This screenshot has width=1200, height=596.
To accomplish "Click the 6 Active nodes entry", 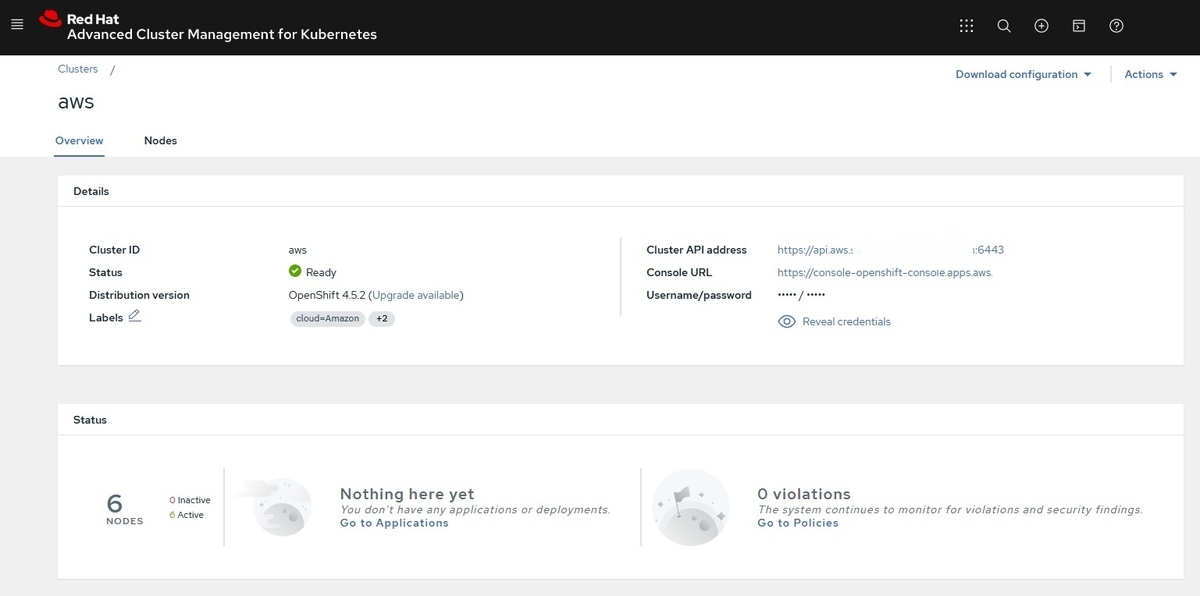I will click(x=187, y=515).
